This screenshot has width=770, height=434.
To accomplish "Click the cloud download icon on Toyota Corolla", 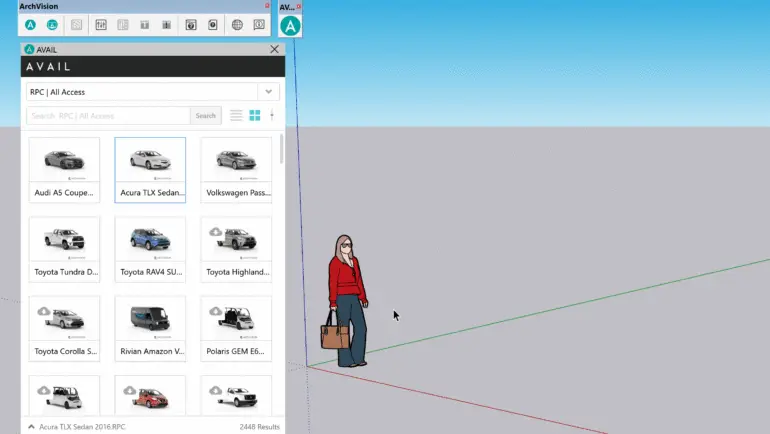I will click(x=43, y=311).
